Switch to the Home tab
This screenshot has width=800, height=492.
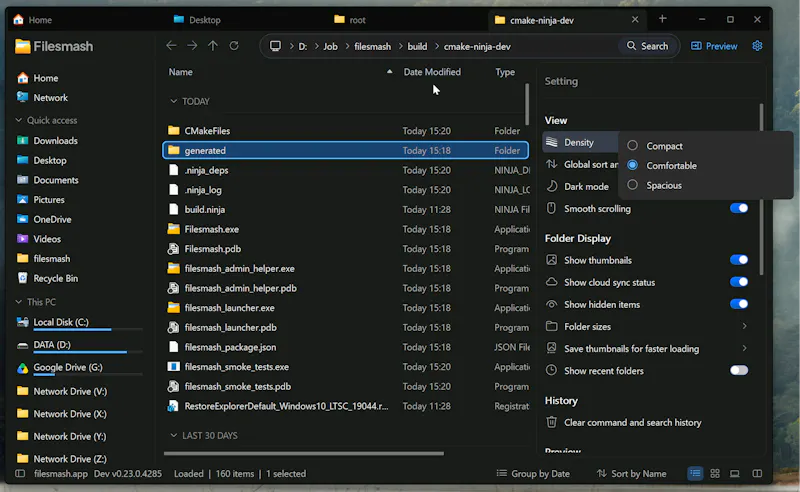[x=32, y=20]
